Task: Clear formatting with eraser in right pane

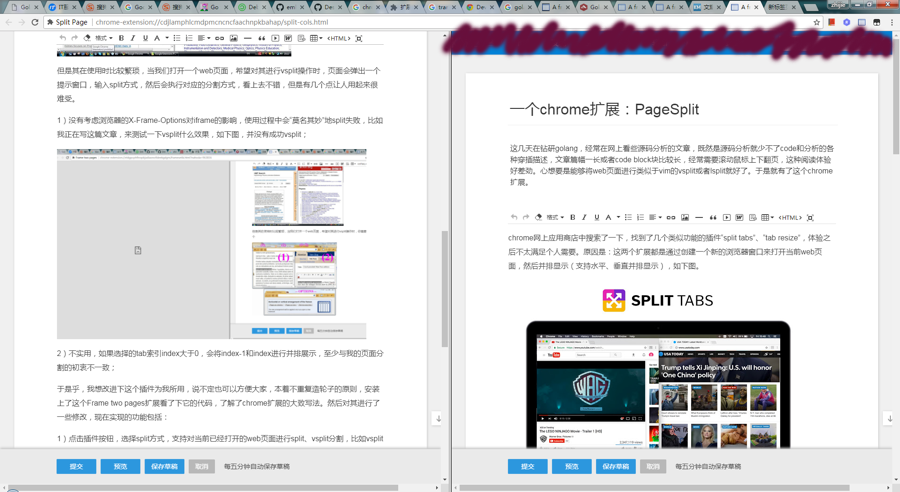Action: click(x=538, y=217)
